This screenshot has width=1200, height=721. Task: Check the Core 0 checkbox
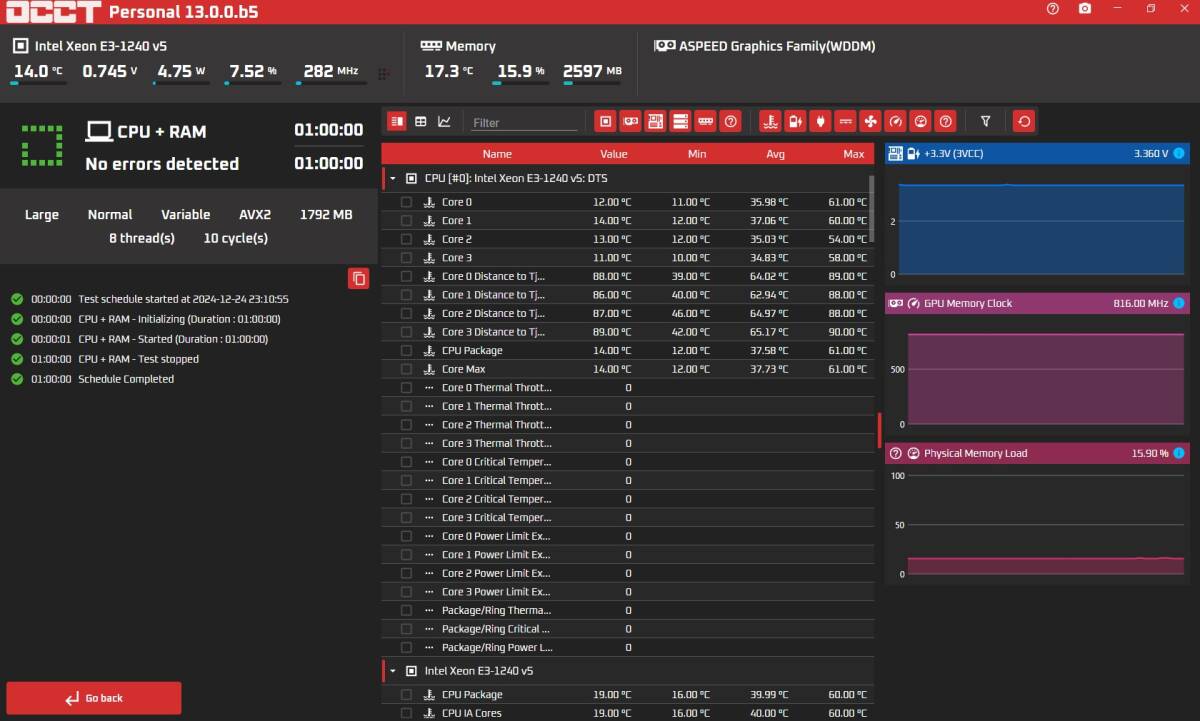point(406,202)
